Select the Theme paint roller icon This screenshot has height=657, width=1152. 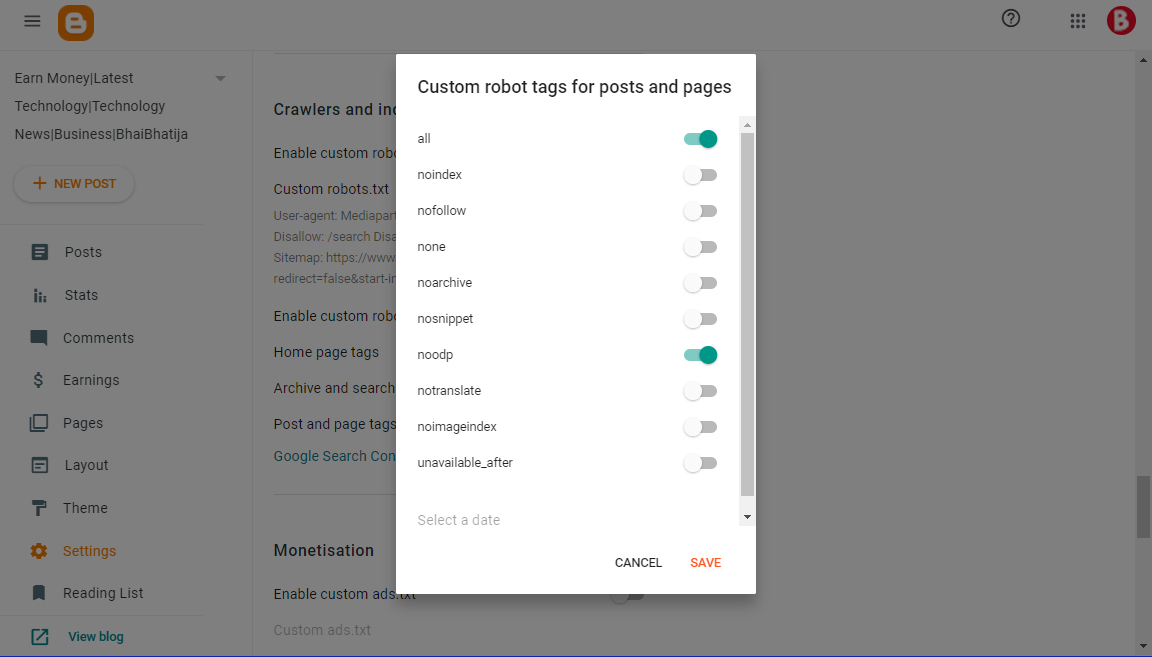coord(39,508)
